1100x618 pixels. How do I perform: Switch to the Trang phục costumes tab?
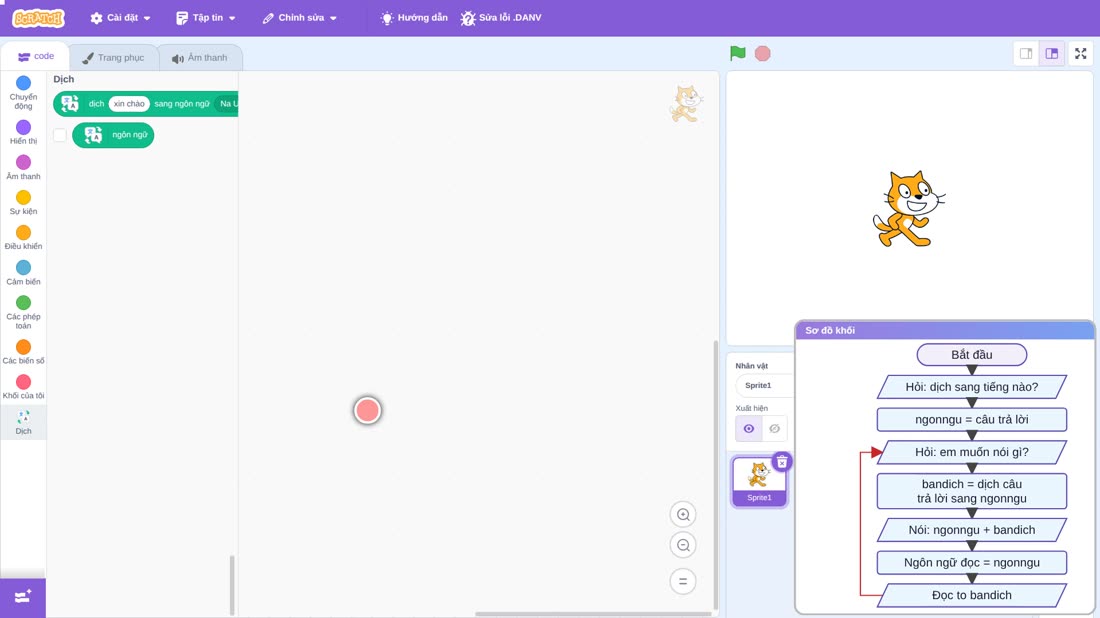(x=113, y=58)
